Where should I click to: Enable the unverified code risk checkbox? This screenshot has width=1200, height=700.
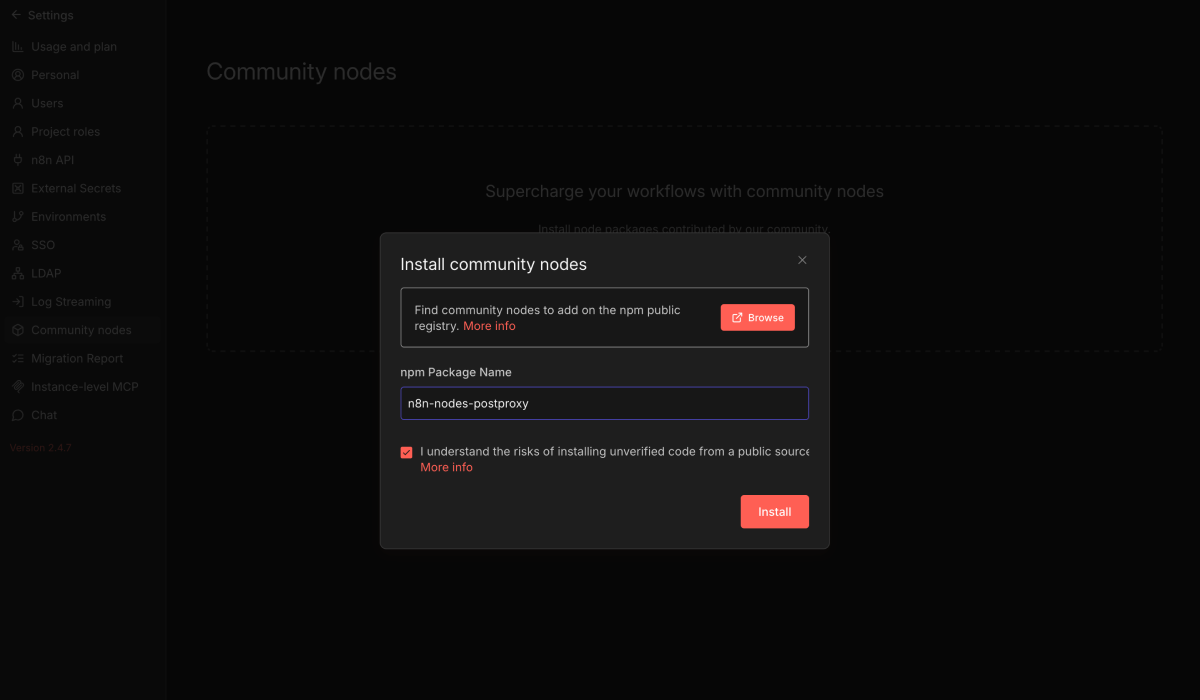[406, 452]
